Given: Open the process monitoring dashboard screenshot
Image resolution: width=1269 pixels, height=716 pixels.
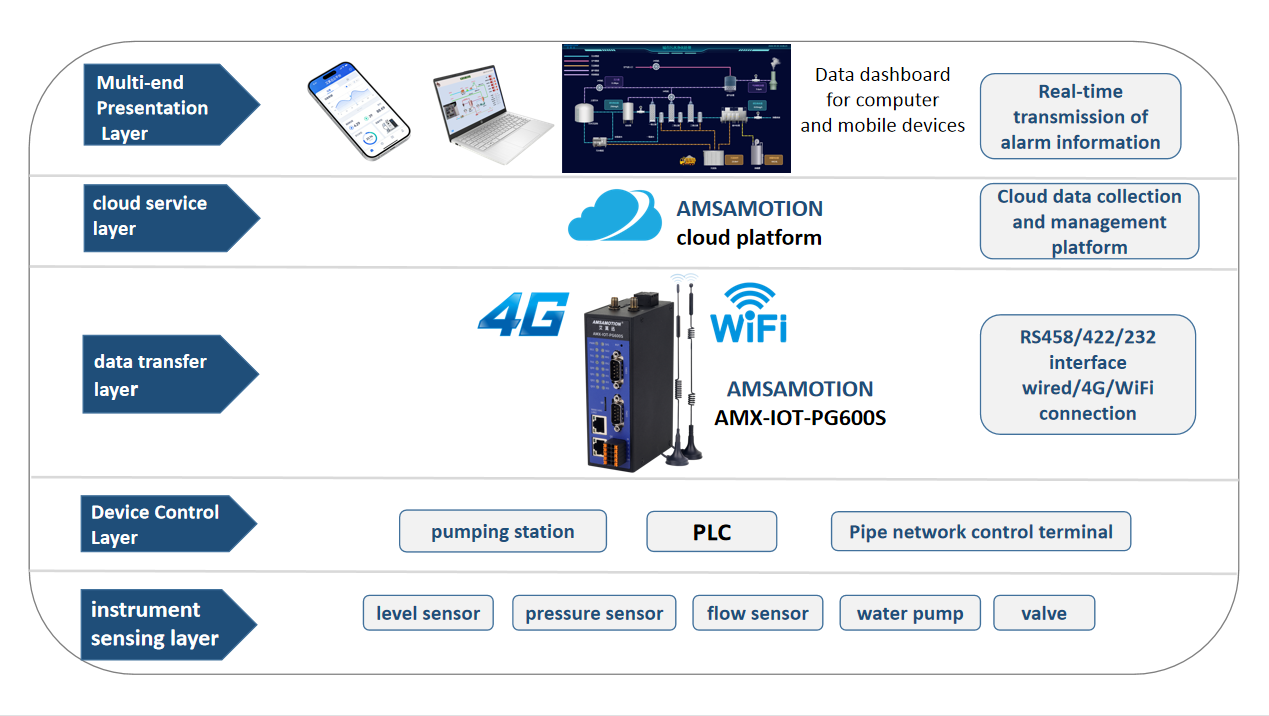Looking at the screenshot, I should 676,108.
